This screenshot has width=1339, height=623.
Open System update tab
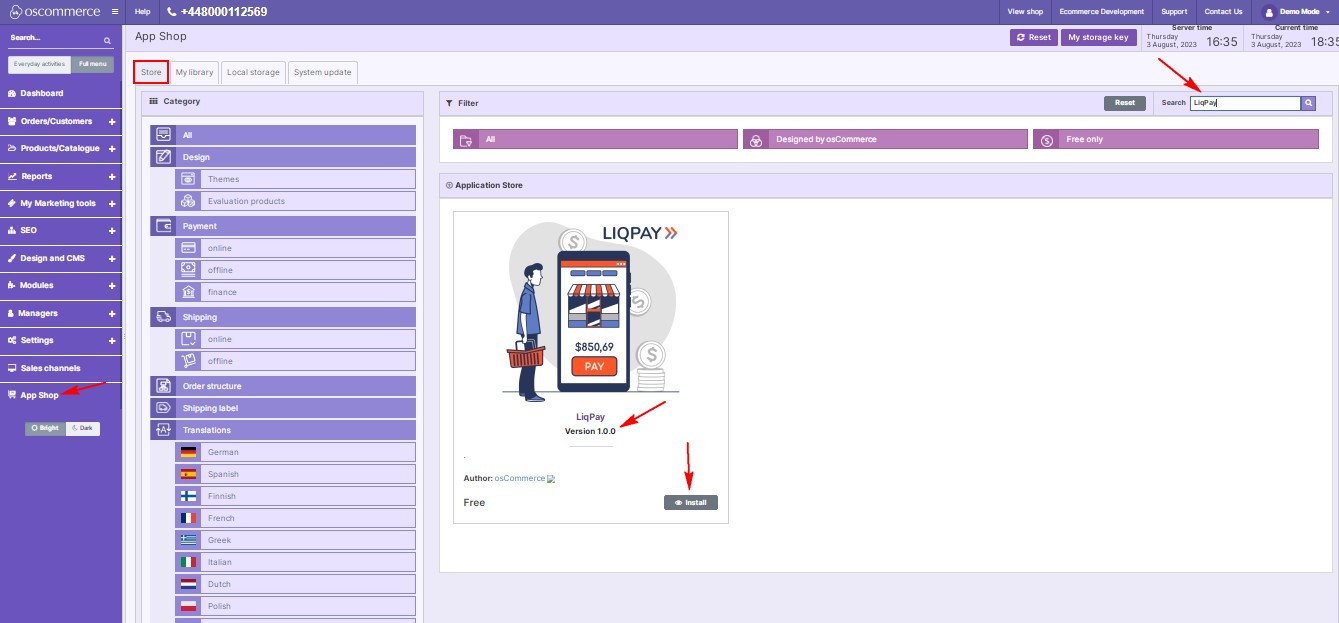[322, 73]
